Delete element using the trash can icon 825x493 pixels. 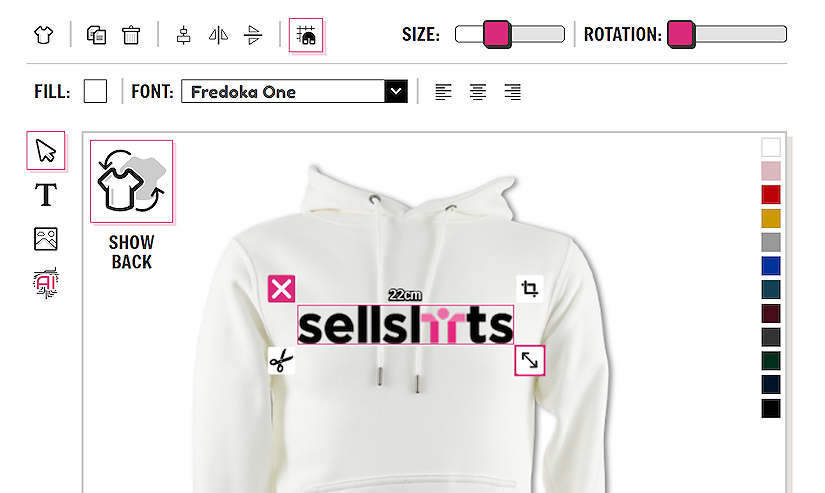[x=131, y=35]
